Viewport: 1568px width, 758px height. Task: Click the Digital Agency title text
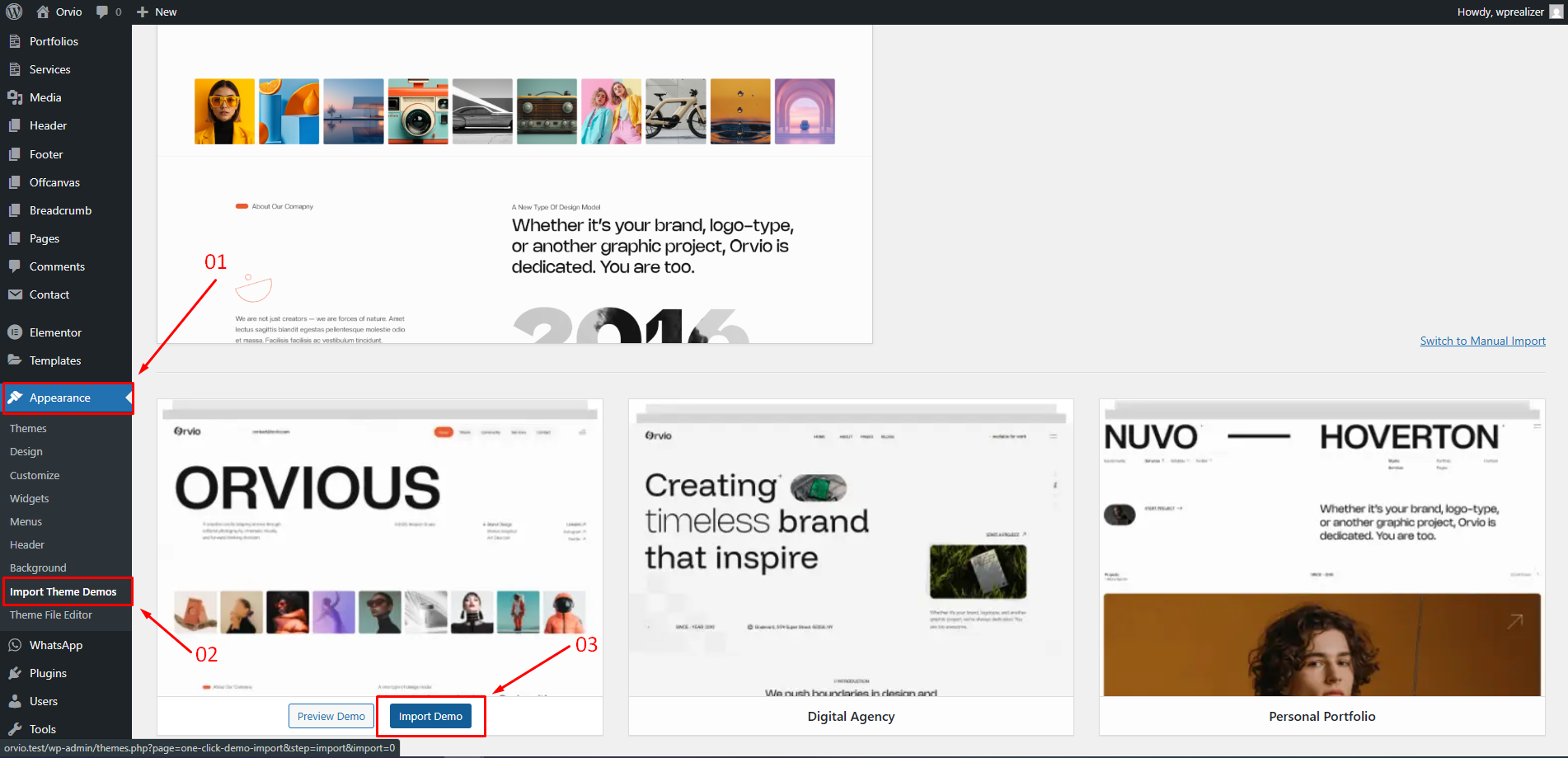pos(851,716)
